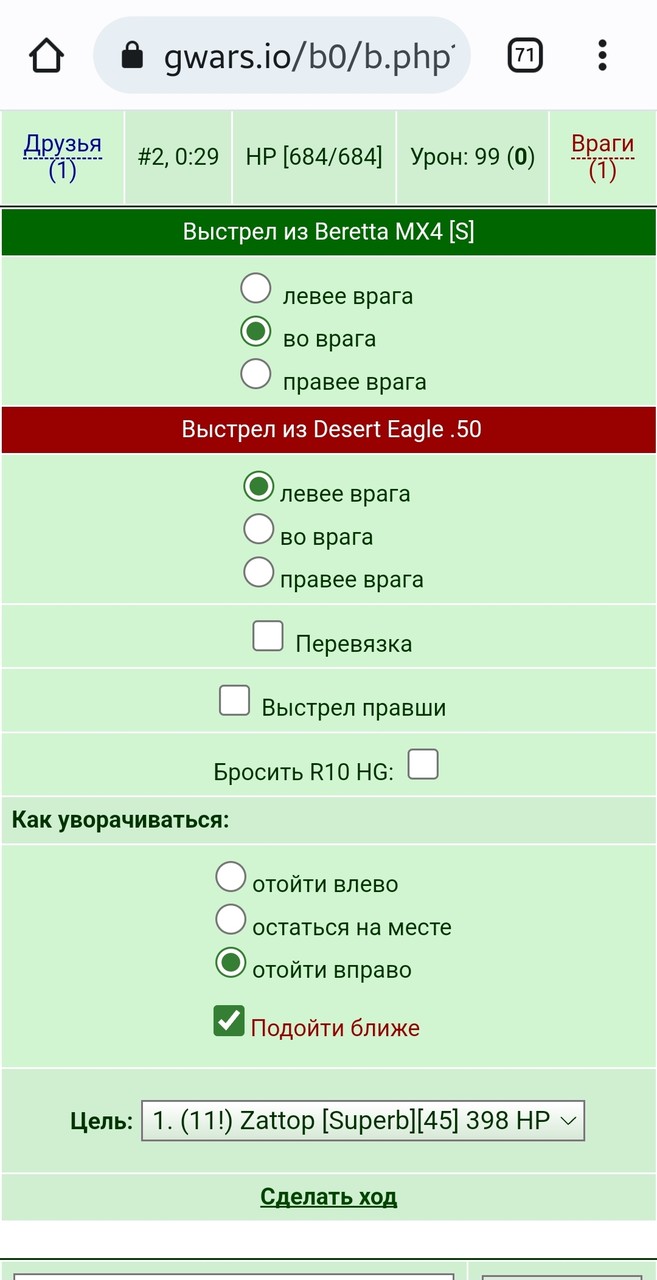Tick the 'Бросить R10 HG' checkbox
The height and width of the screenshot is (1280, 657).
click(423, 765)
